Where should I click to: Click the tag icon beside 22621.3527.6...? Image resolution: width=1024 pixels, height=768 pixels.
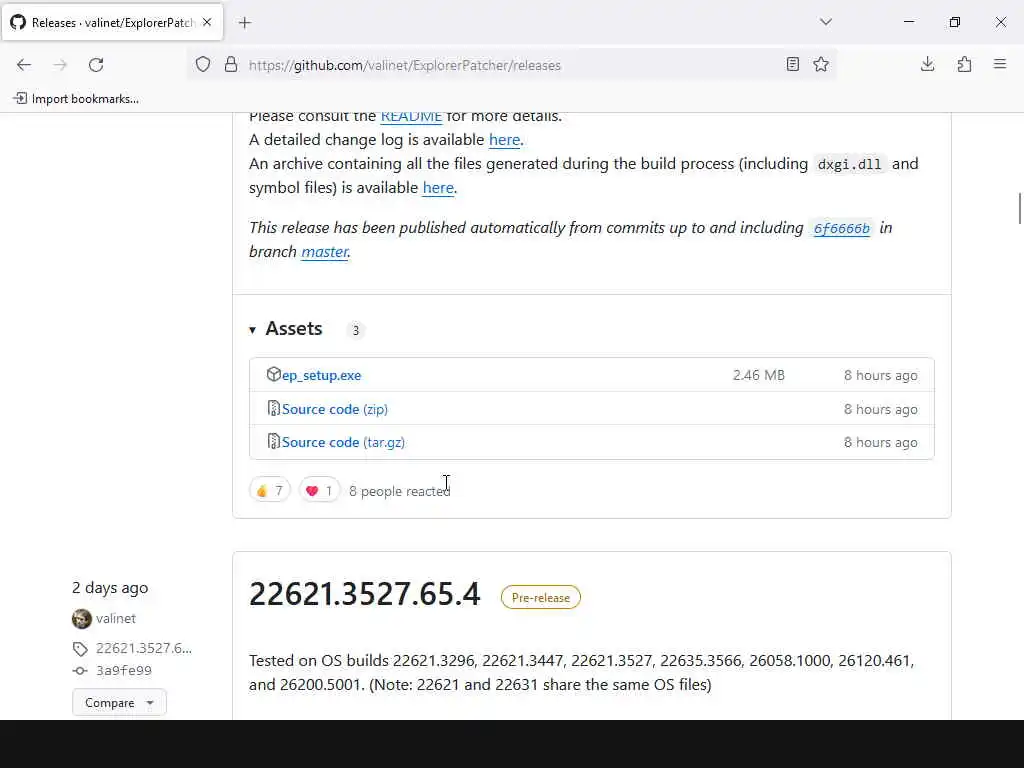point(80,648)
